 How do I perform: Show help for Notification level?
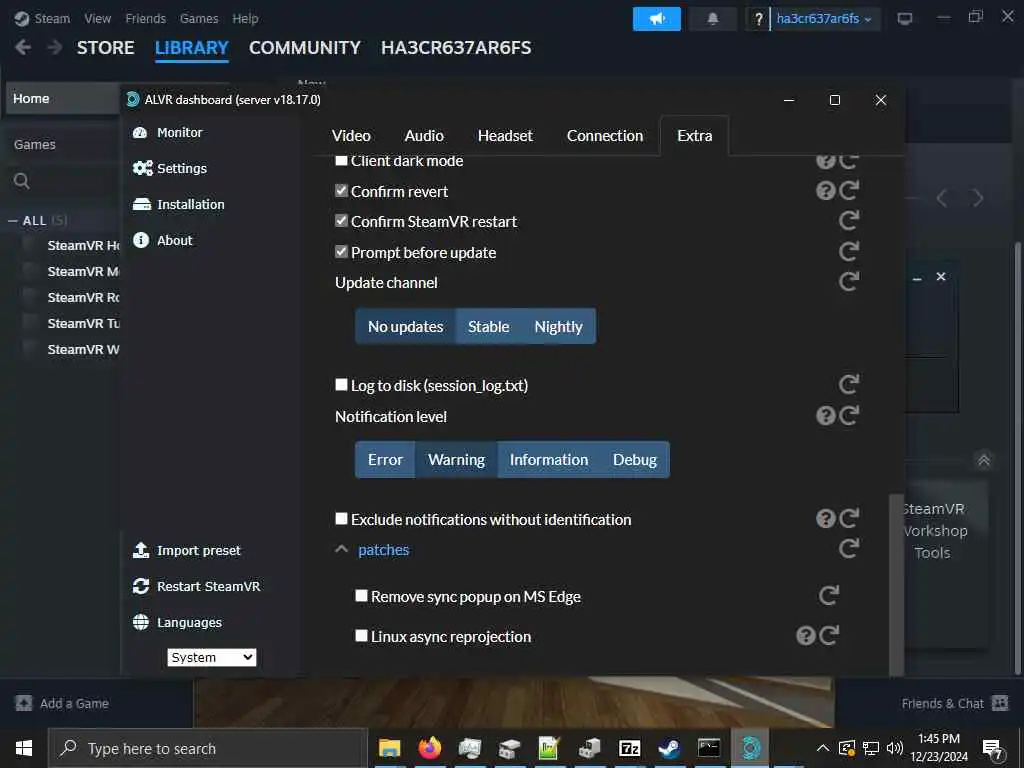[825, 415]
